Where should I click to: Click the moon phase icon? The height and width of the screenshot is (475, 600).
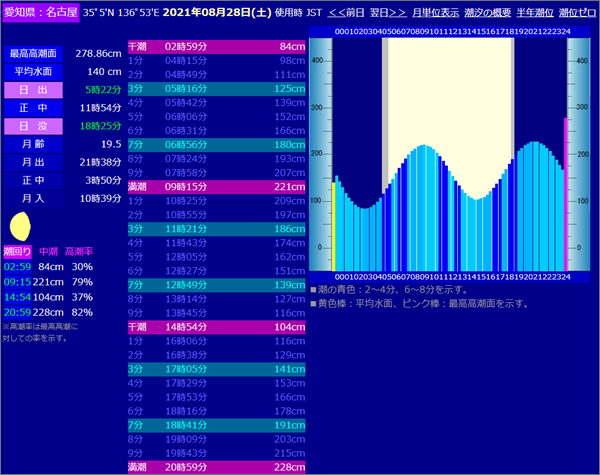click(x=20, y=226)
